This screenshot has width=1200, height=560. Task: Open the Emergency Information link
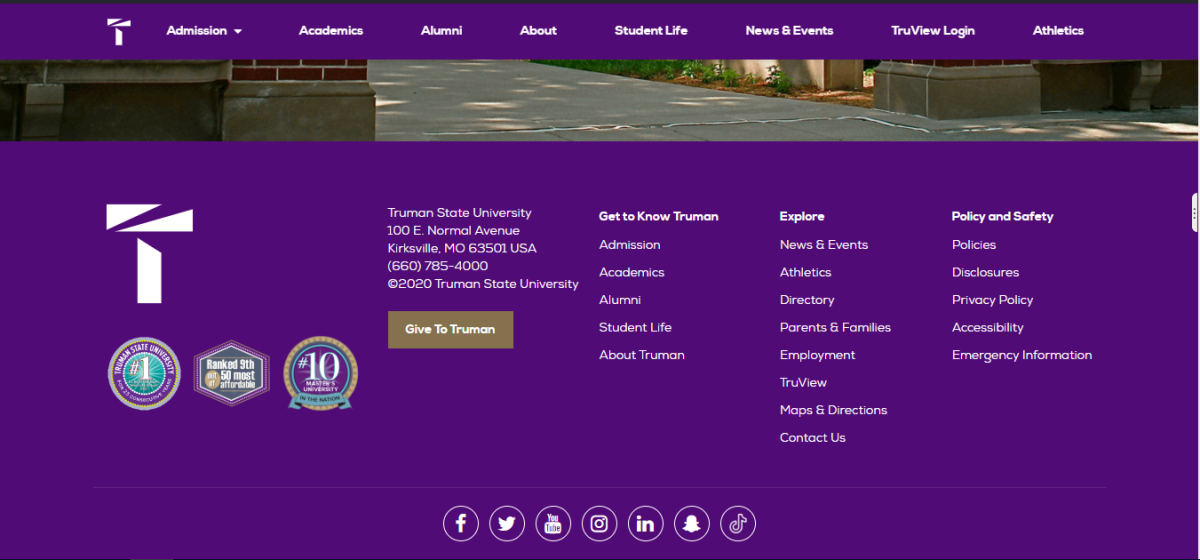[1022, 355]
